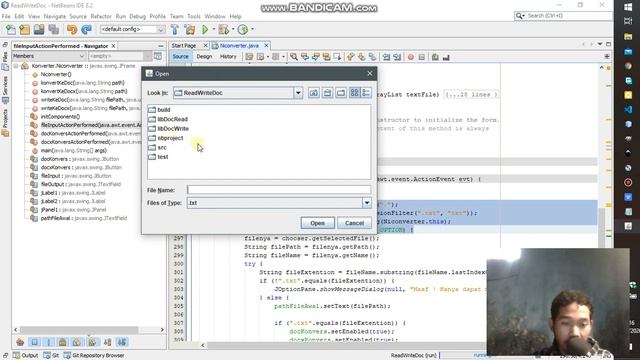
Task: Toggle Show Inherited Members in Navigator
Action: click(20, 342)
